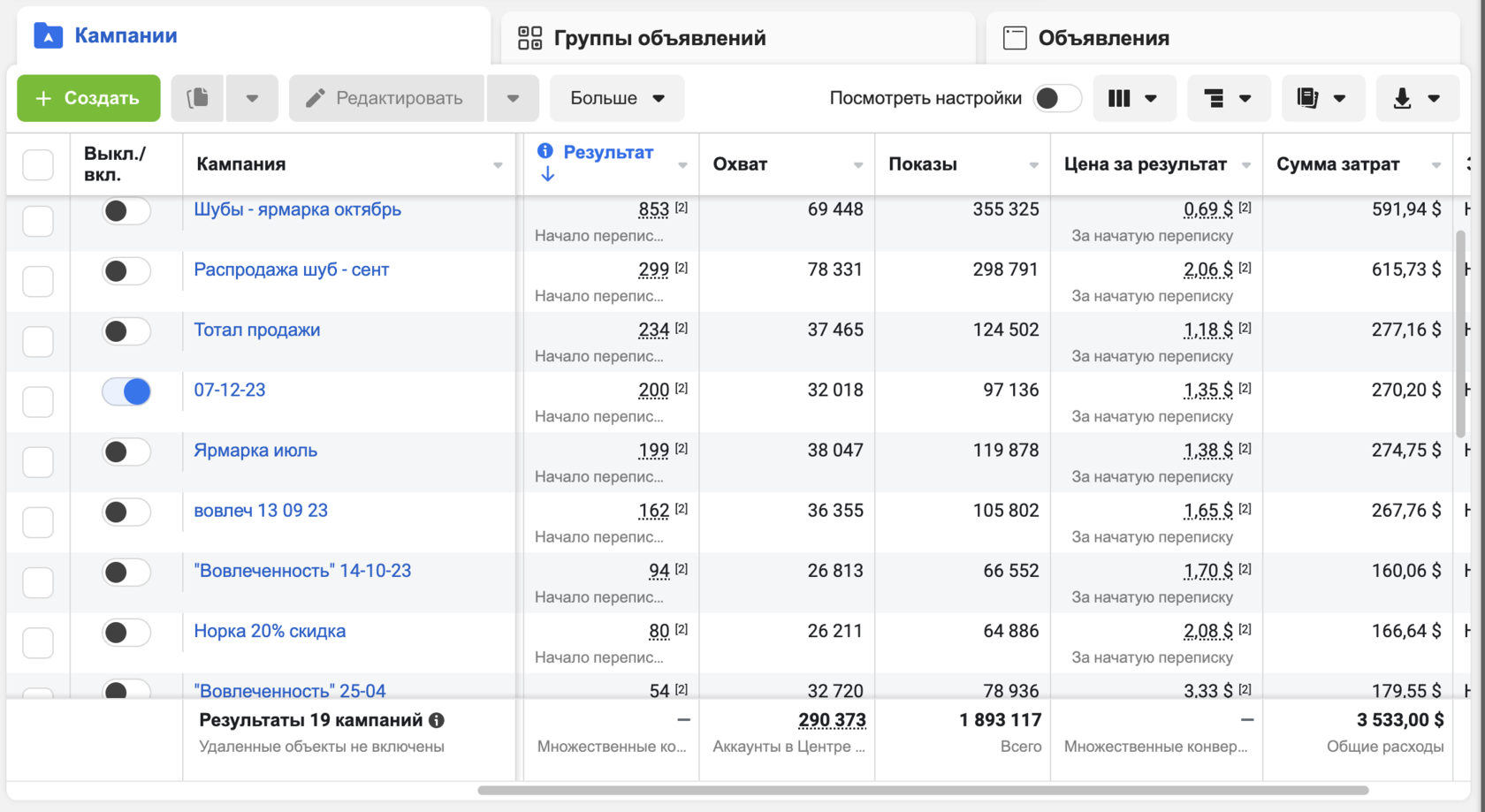Screen dimensions: 1485x812
Task: Switch to Группы объявлений tab
Action: [x=659, y=38]
